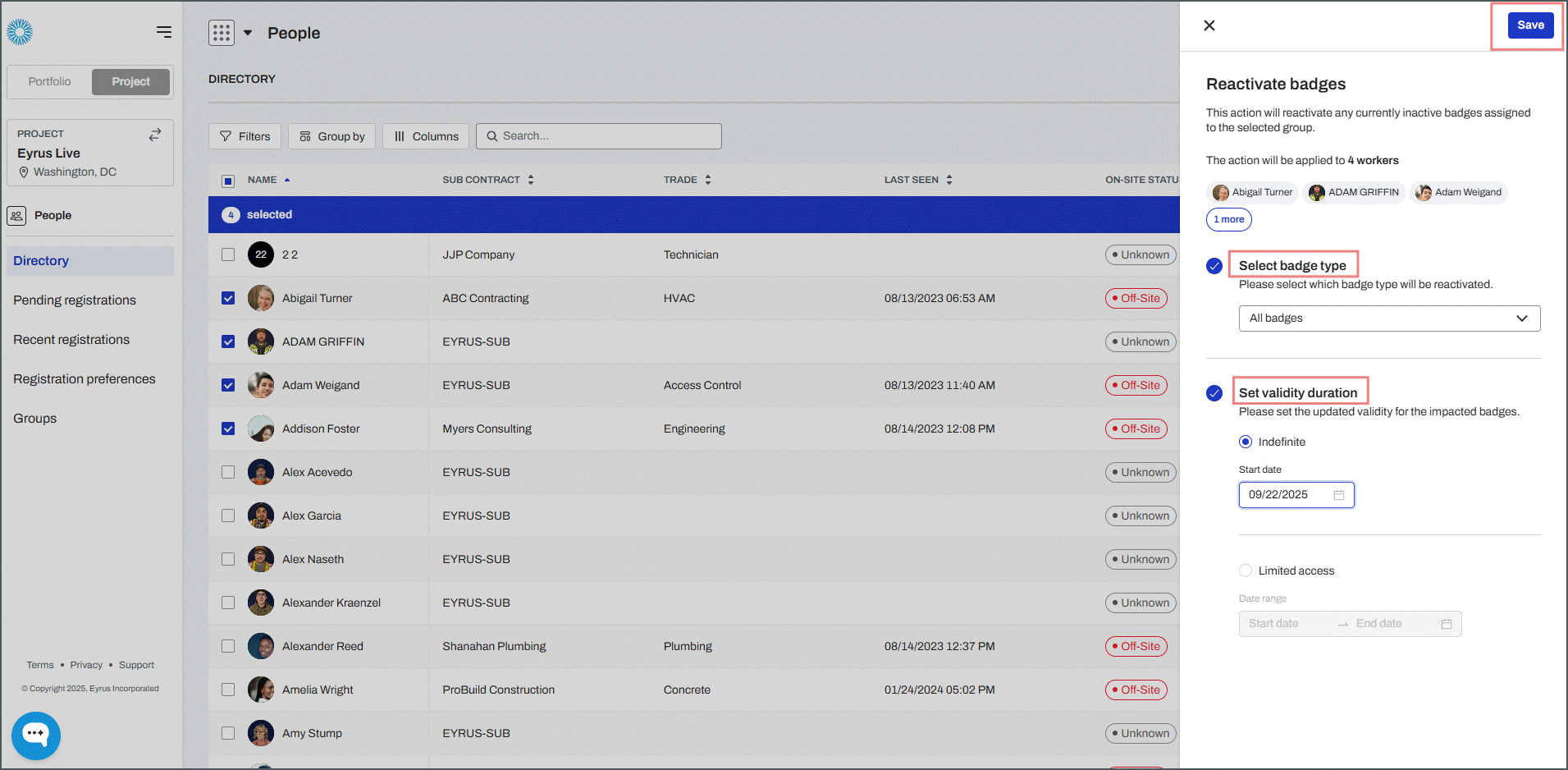Click the 09/22/2025 start date field

point(1296,495)
